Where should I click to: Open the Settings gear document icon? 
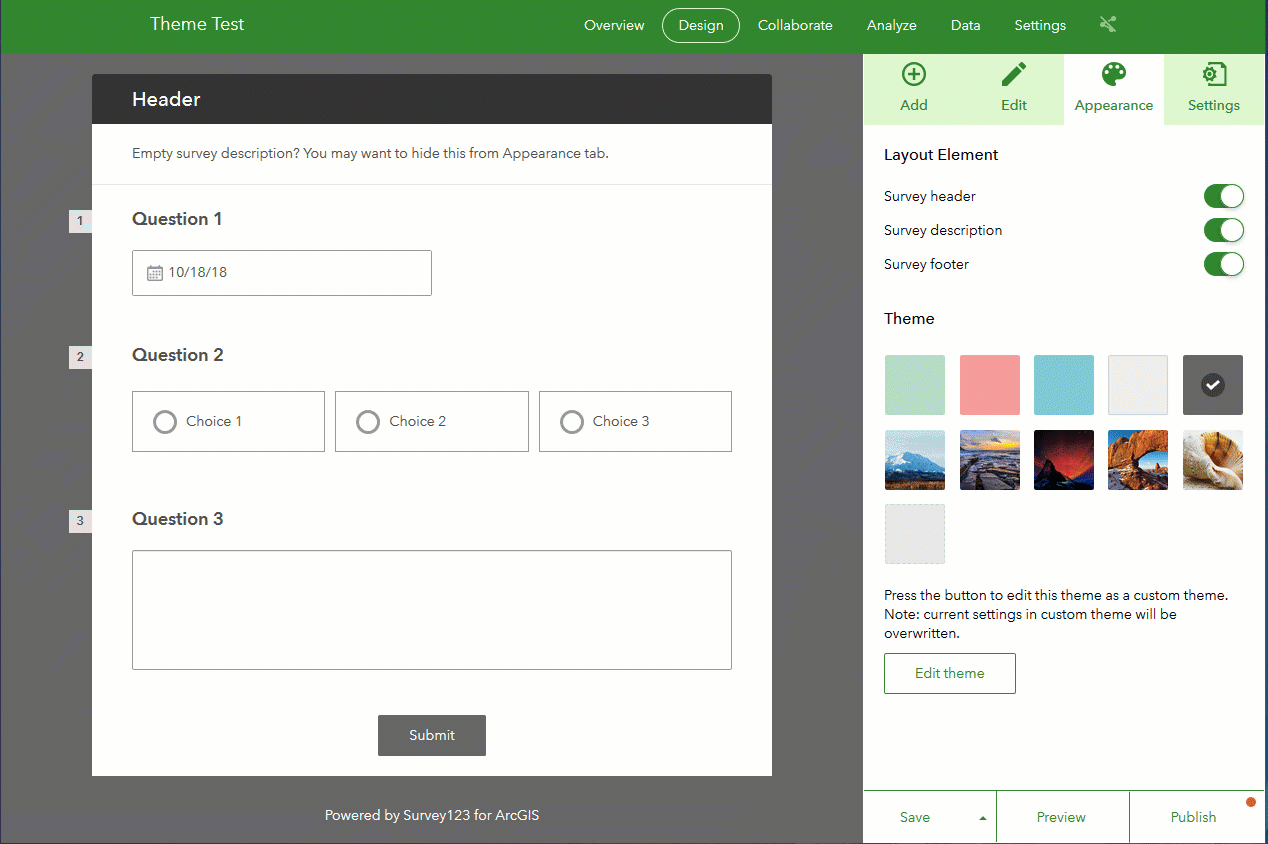click(x=1213, y=74)
